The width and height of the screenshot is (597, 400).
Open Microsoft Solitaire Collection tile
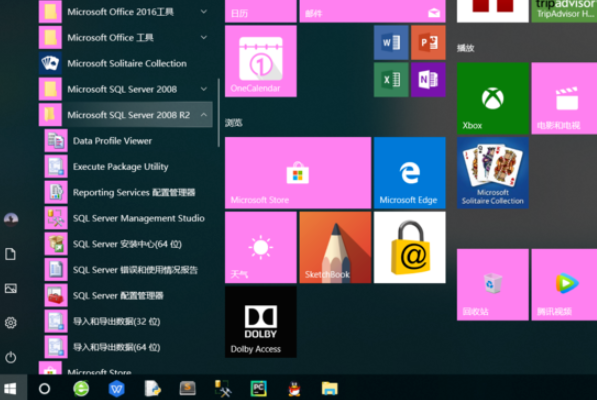click(x=493, y=173)
